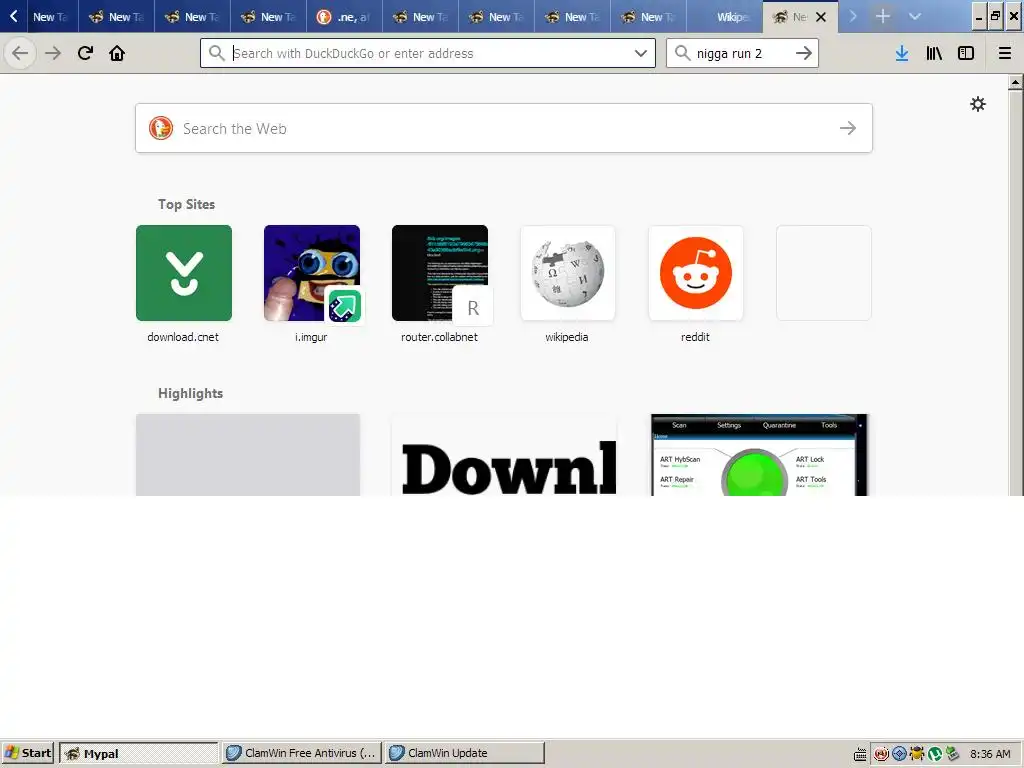Open the Windows Start menu
The width and height of the screenshot is (1024, 768).
pos(28,753)
